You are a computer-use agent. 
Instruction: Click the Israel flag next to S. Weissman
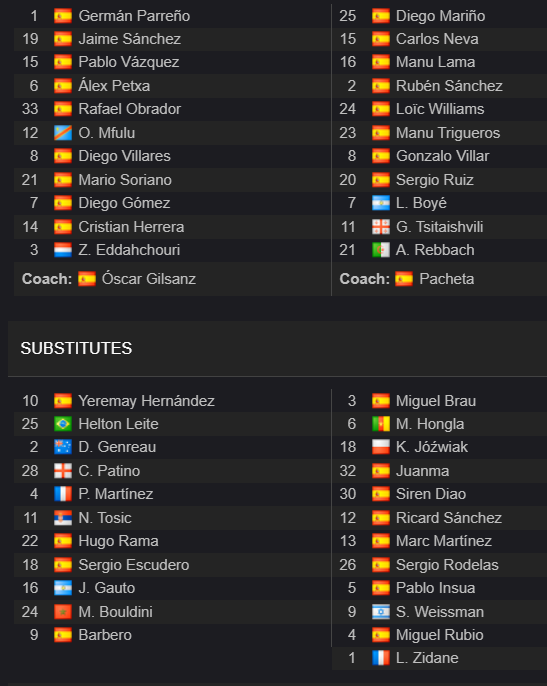(381, 612)
